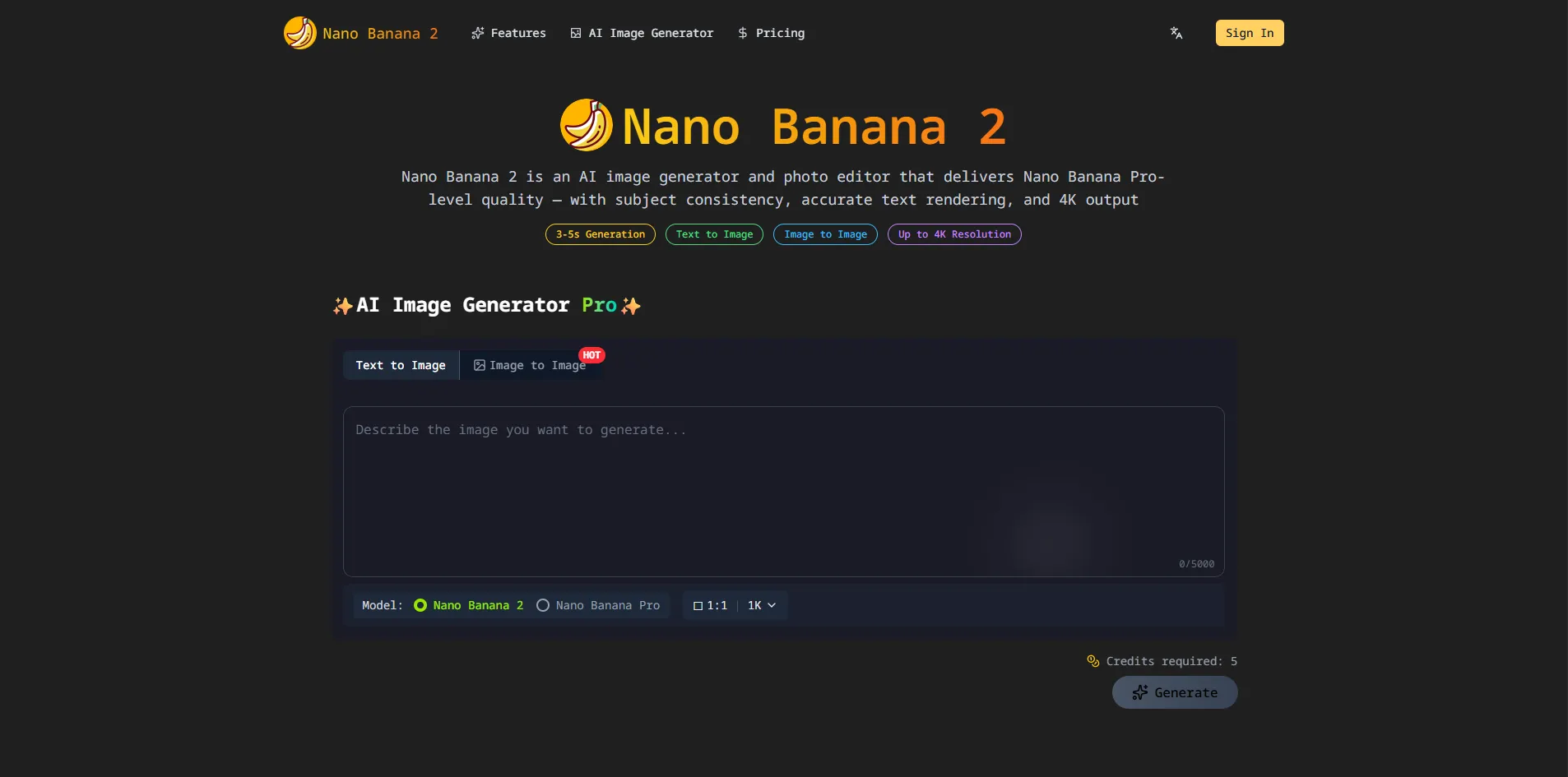Viewport: 1568px width, 777px height.
Task: Click the Image to Image badge
Action: point(825,234)
